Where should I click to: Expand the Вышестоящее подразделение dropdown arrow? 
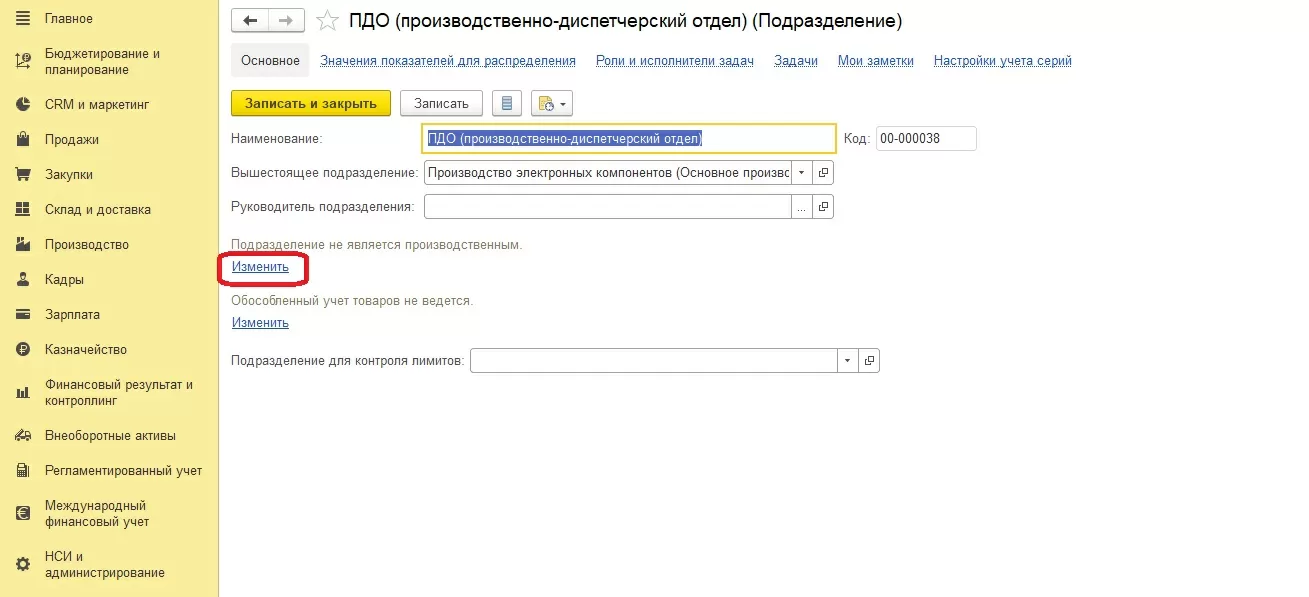click(802, 173)
